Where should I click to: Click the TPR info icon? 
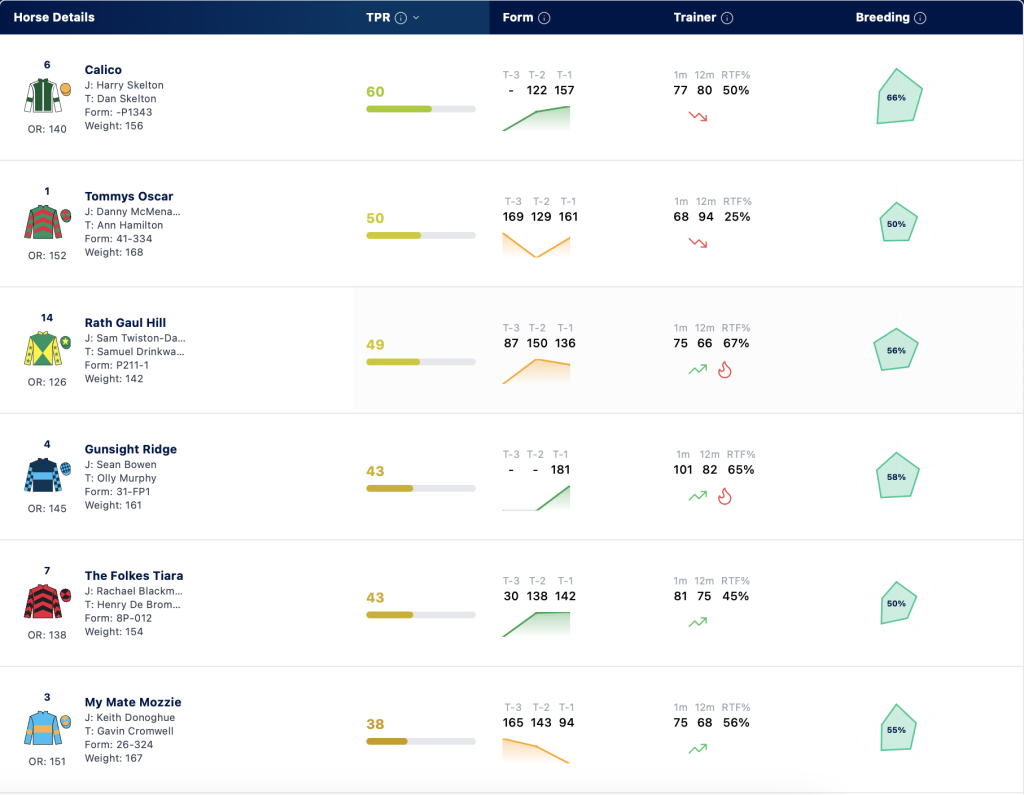pos(401,18)
